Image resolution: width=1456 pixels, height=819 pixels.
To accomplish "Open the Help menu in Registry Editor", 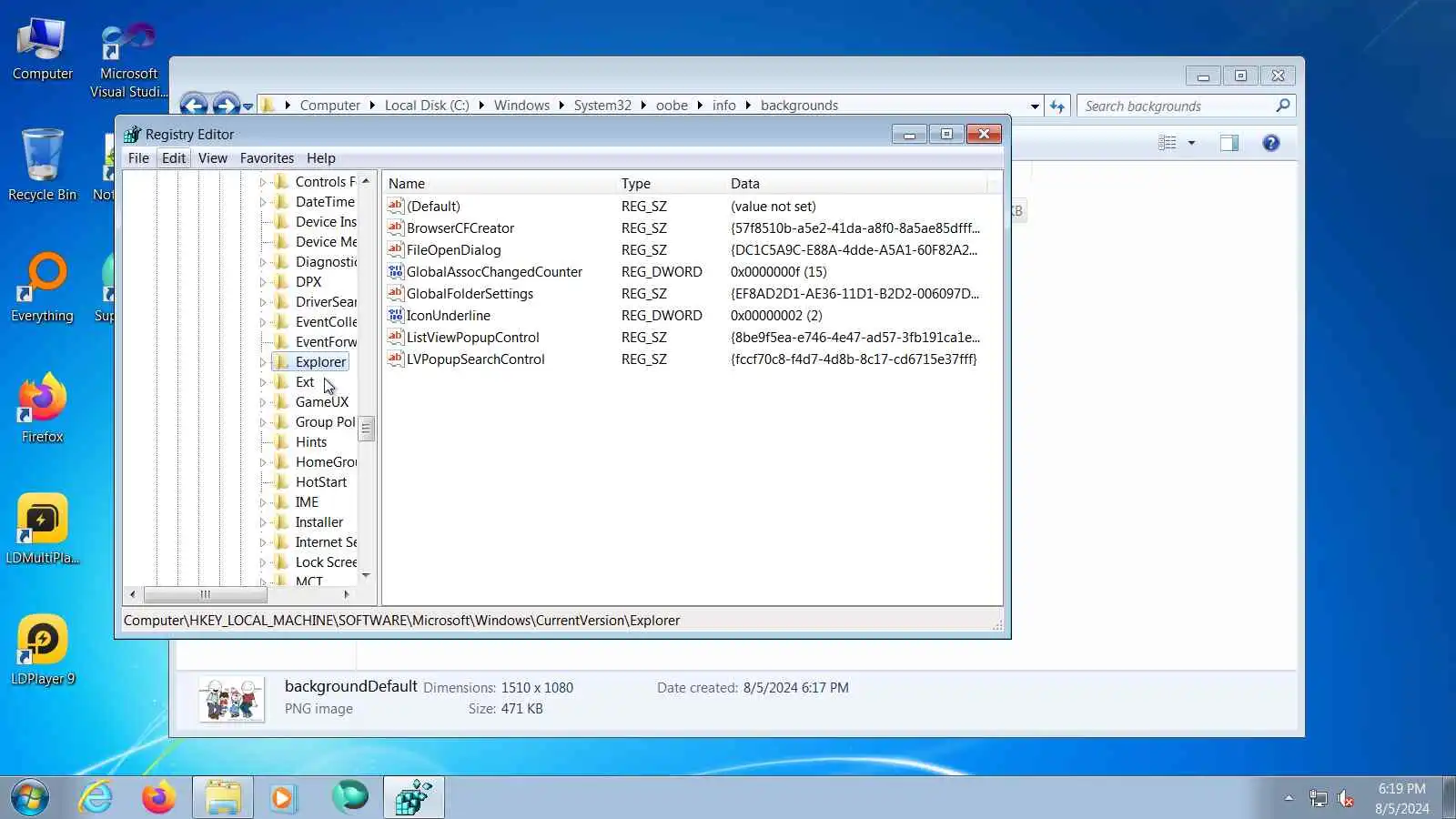I will [x=321, y=158].
